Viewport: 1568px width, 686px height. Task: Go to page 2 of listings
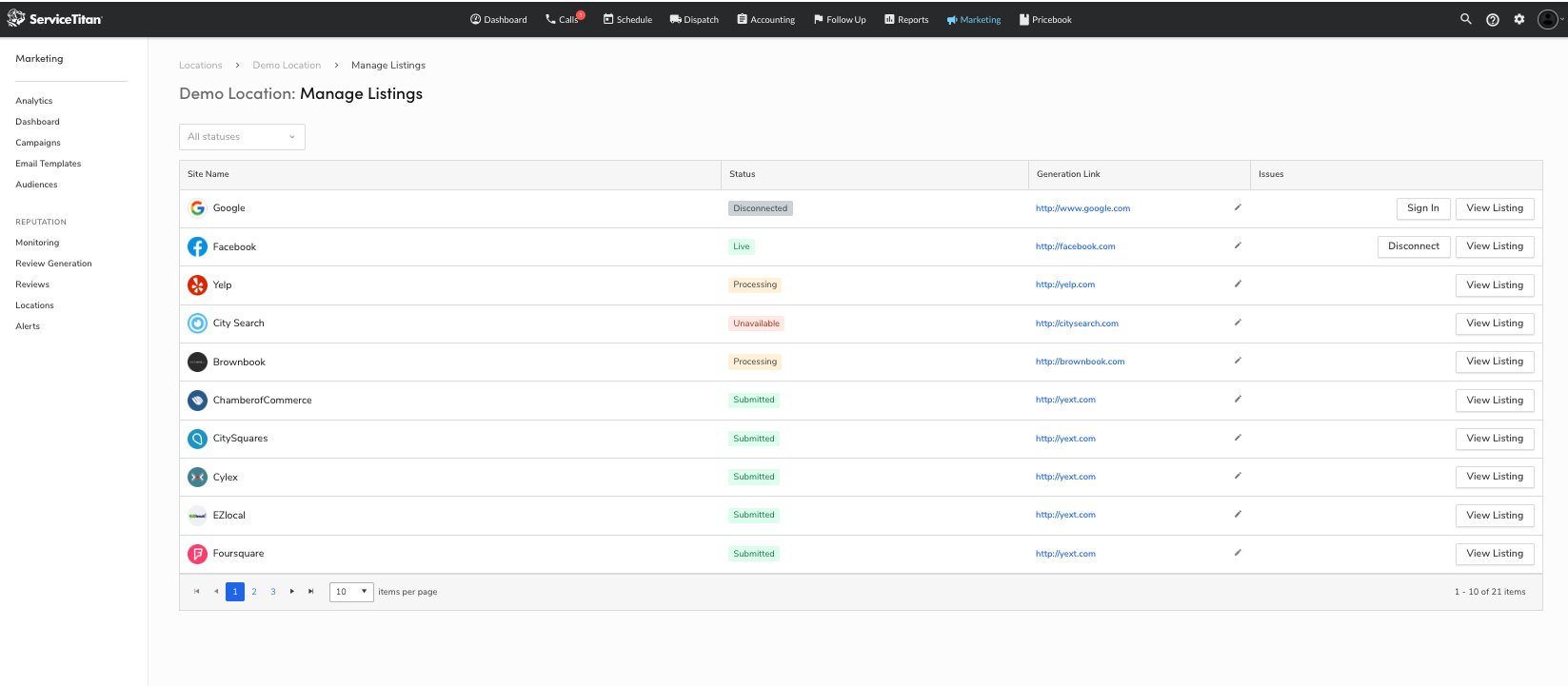click(254, 592)
